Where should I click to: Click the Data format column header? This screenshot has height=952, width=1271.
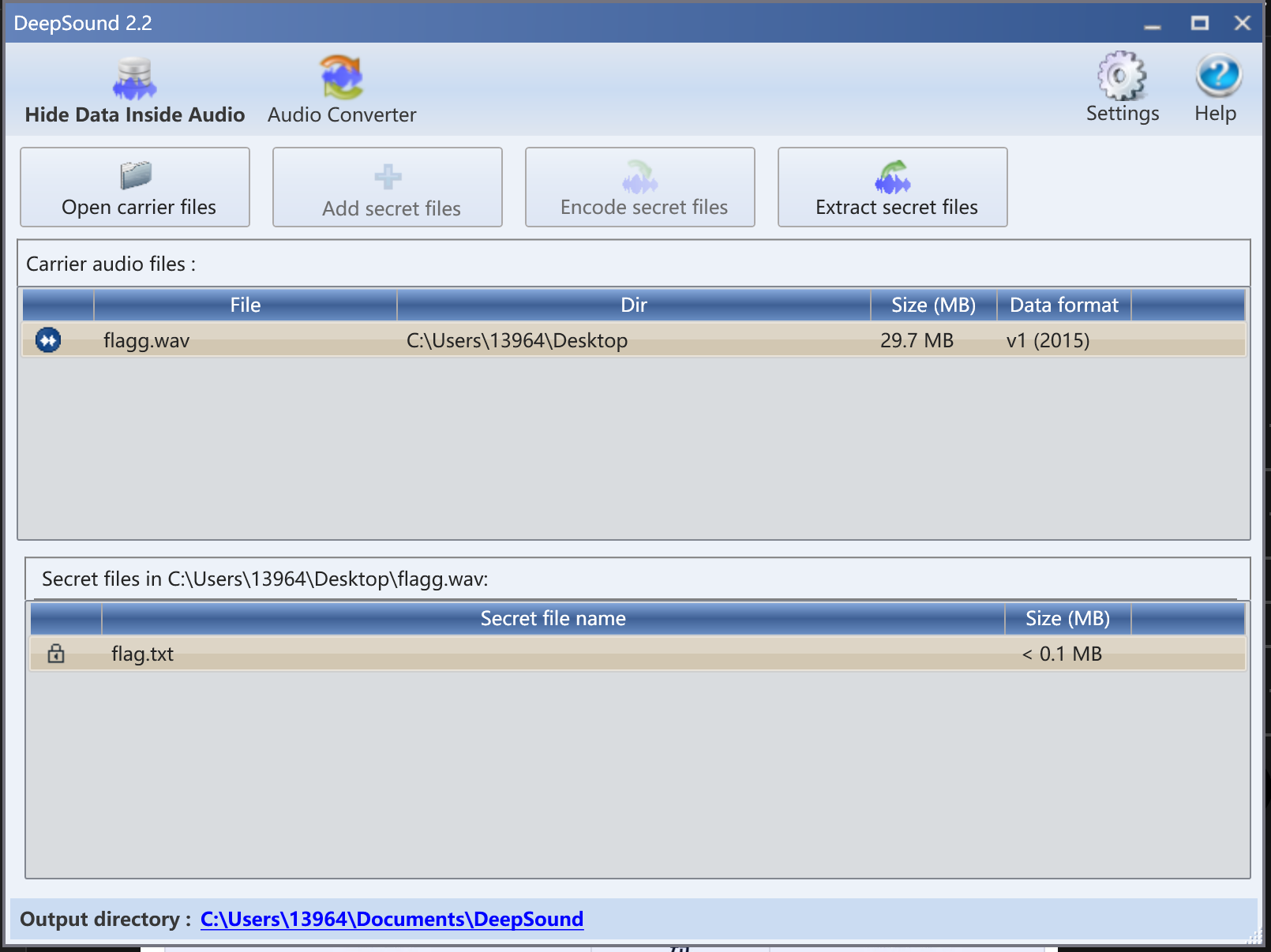1064,305
